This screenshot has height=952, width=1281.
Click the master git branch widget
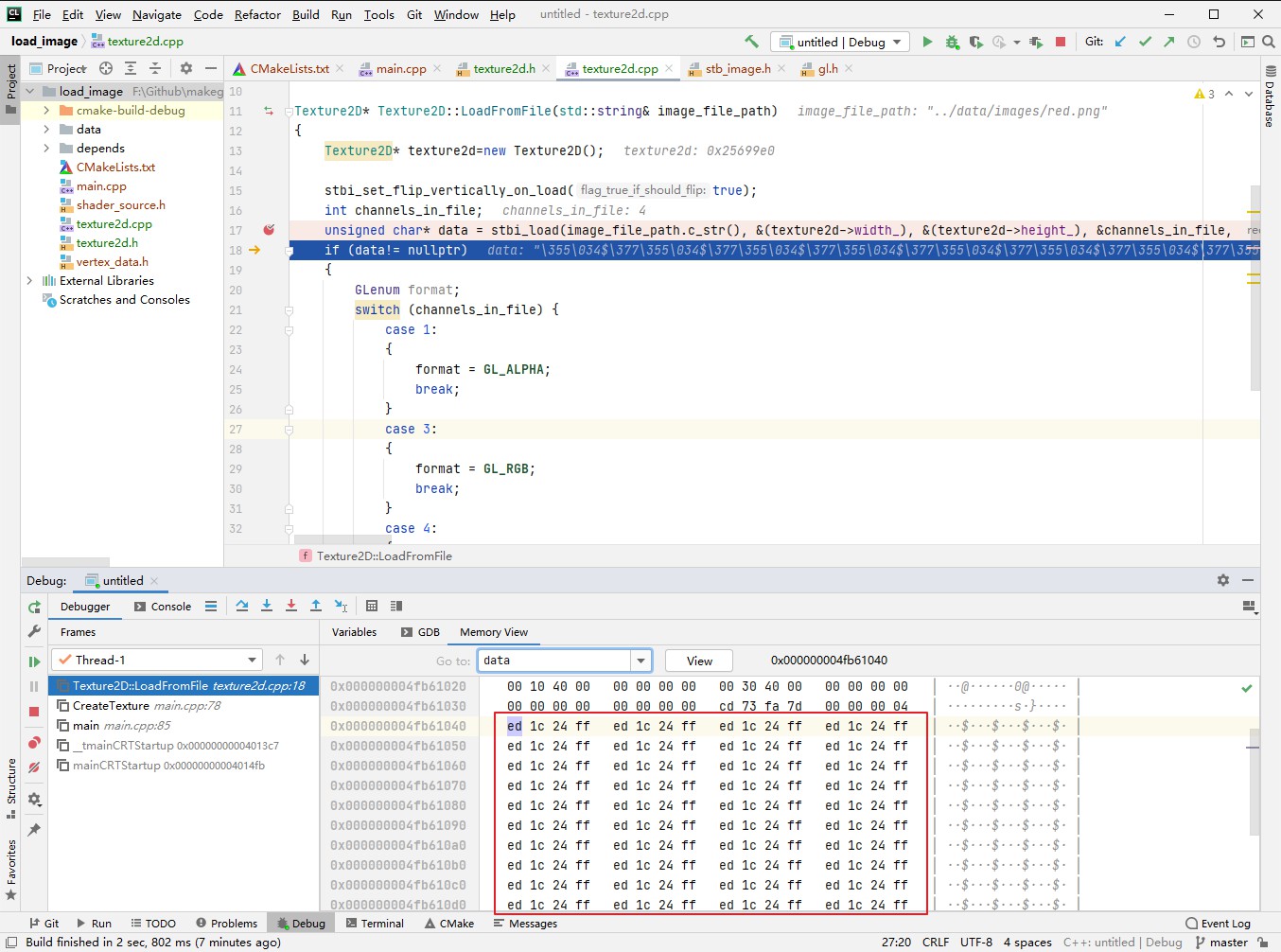(x=1221, y=942)
